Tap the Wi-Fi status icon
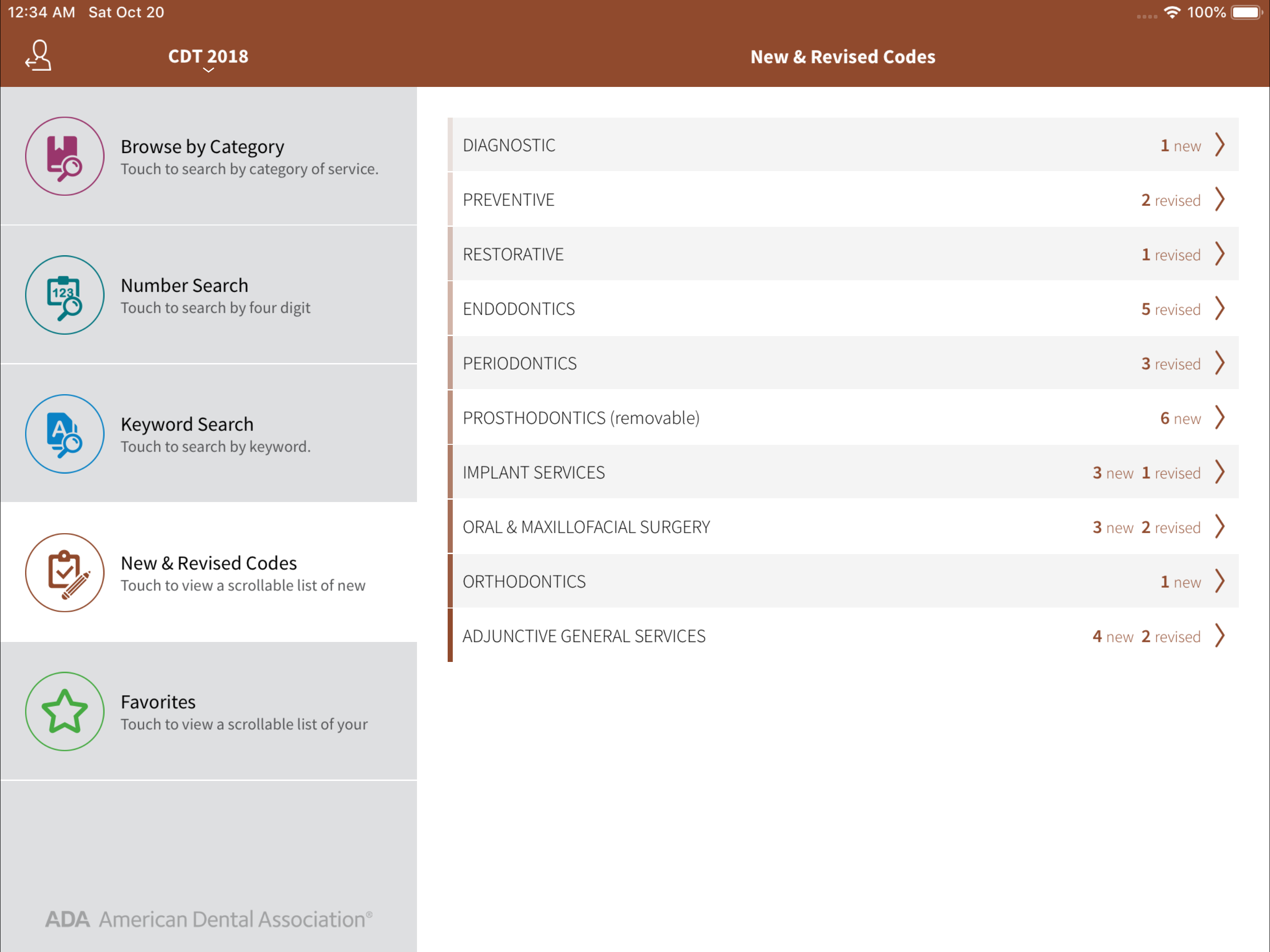This screenshot has height=952, width=1270. (1172, 12)
